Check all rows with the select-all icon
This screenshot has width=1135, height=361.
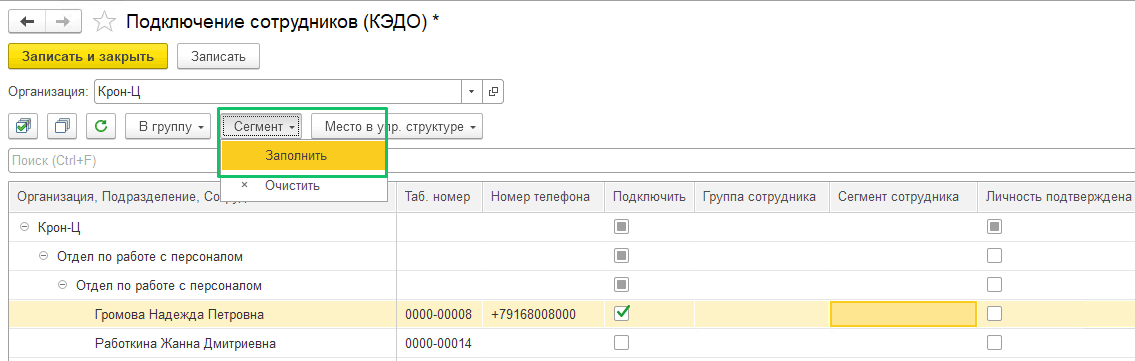coord(23,127)
